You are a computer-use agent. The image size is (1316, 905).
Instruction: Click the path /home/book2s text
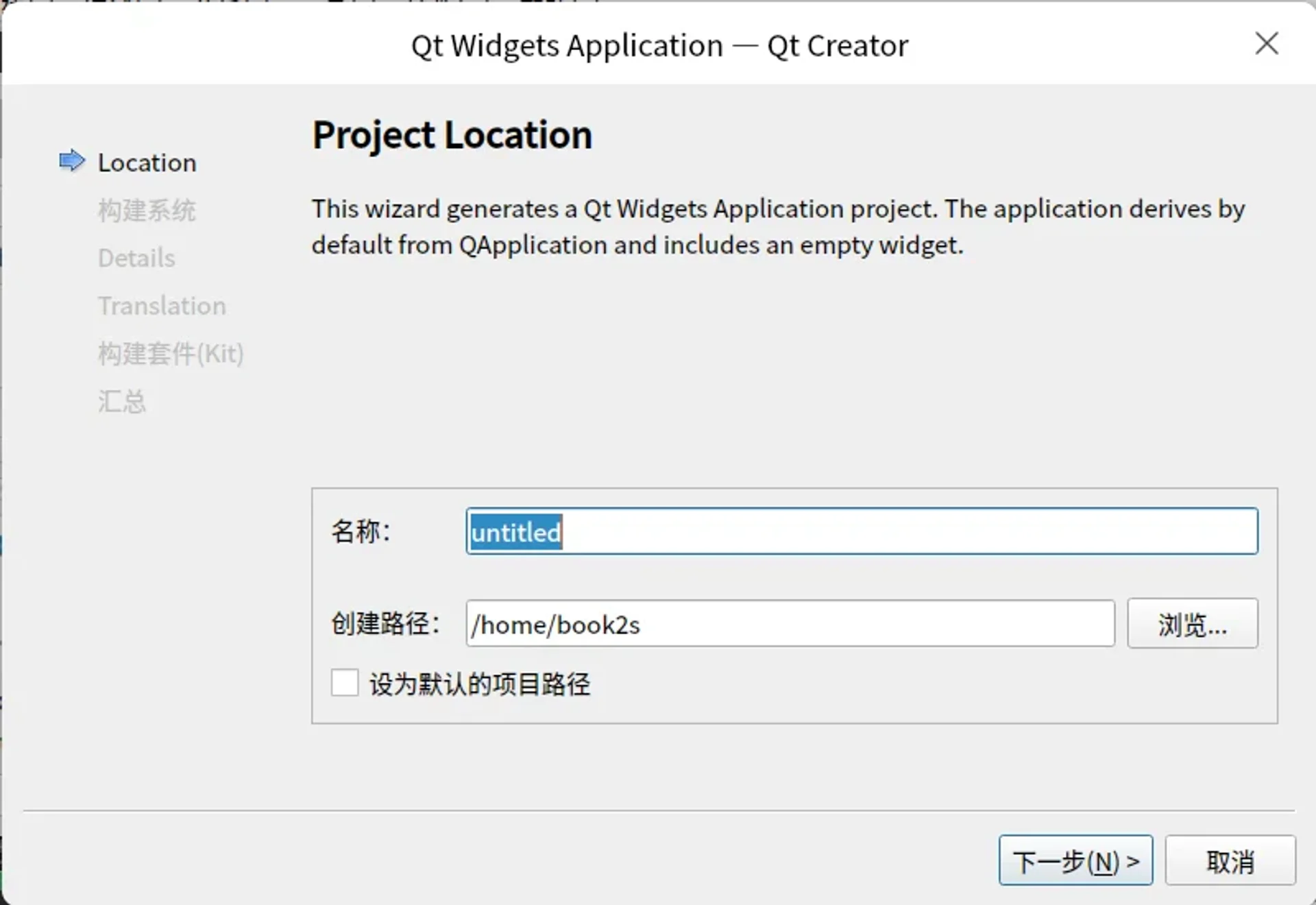pyautogui.click(x=555, y=625)
